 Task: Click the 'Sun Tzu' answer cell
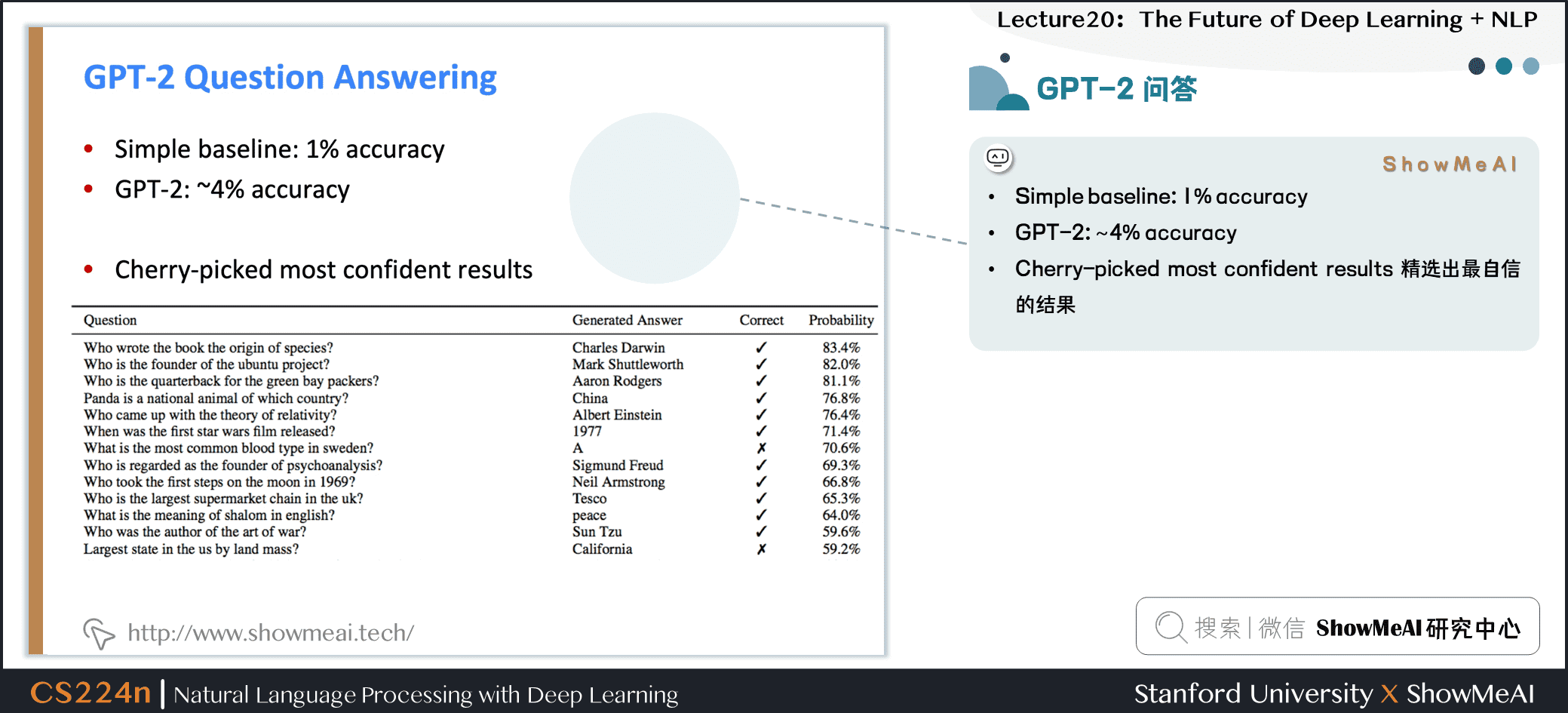click(x=597, y=532)
